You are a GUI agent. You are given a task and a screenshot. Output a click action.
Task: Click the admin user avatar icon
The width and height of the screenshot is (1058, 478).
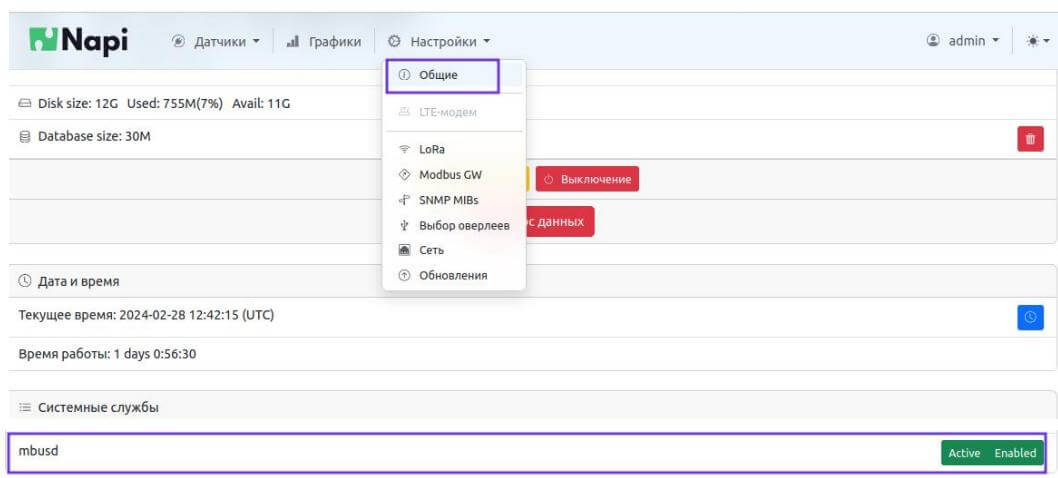[933, 41]
